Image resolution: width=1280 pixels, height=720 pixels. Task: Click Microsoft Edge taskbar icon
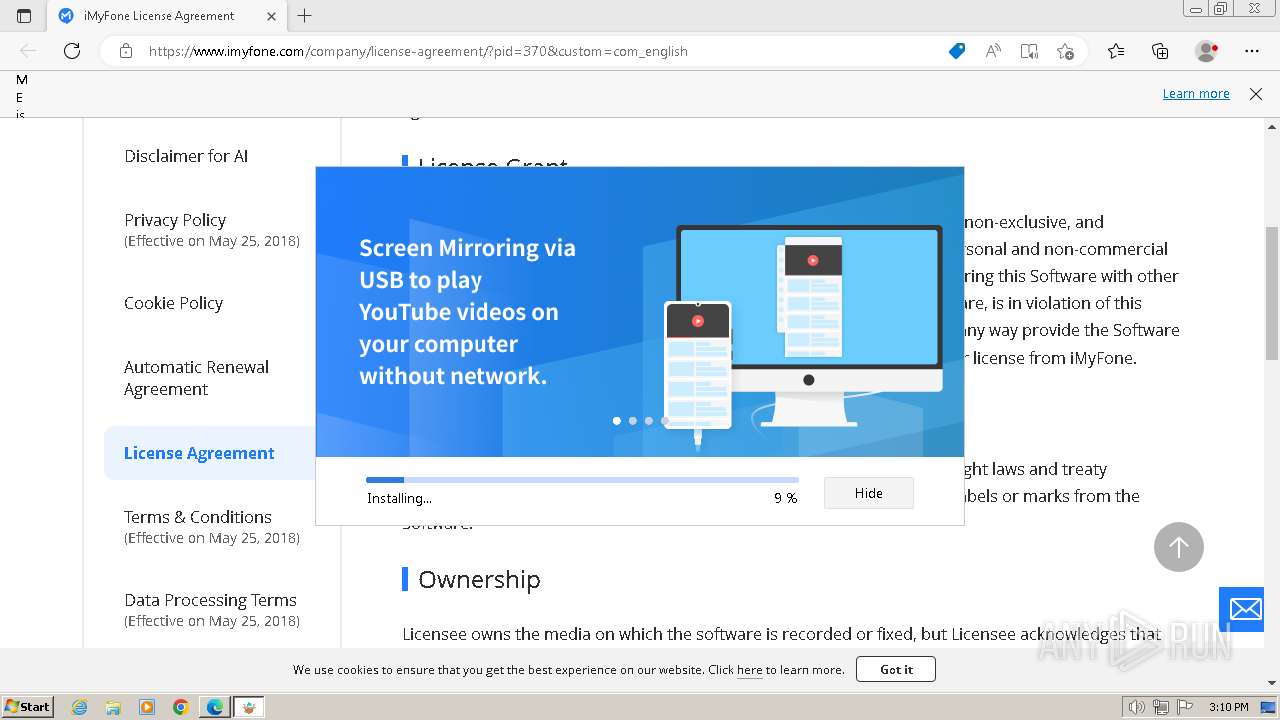pos(215,707)
